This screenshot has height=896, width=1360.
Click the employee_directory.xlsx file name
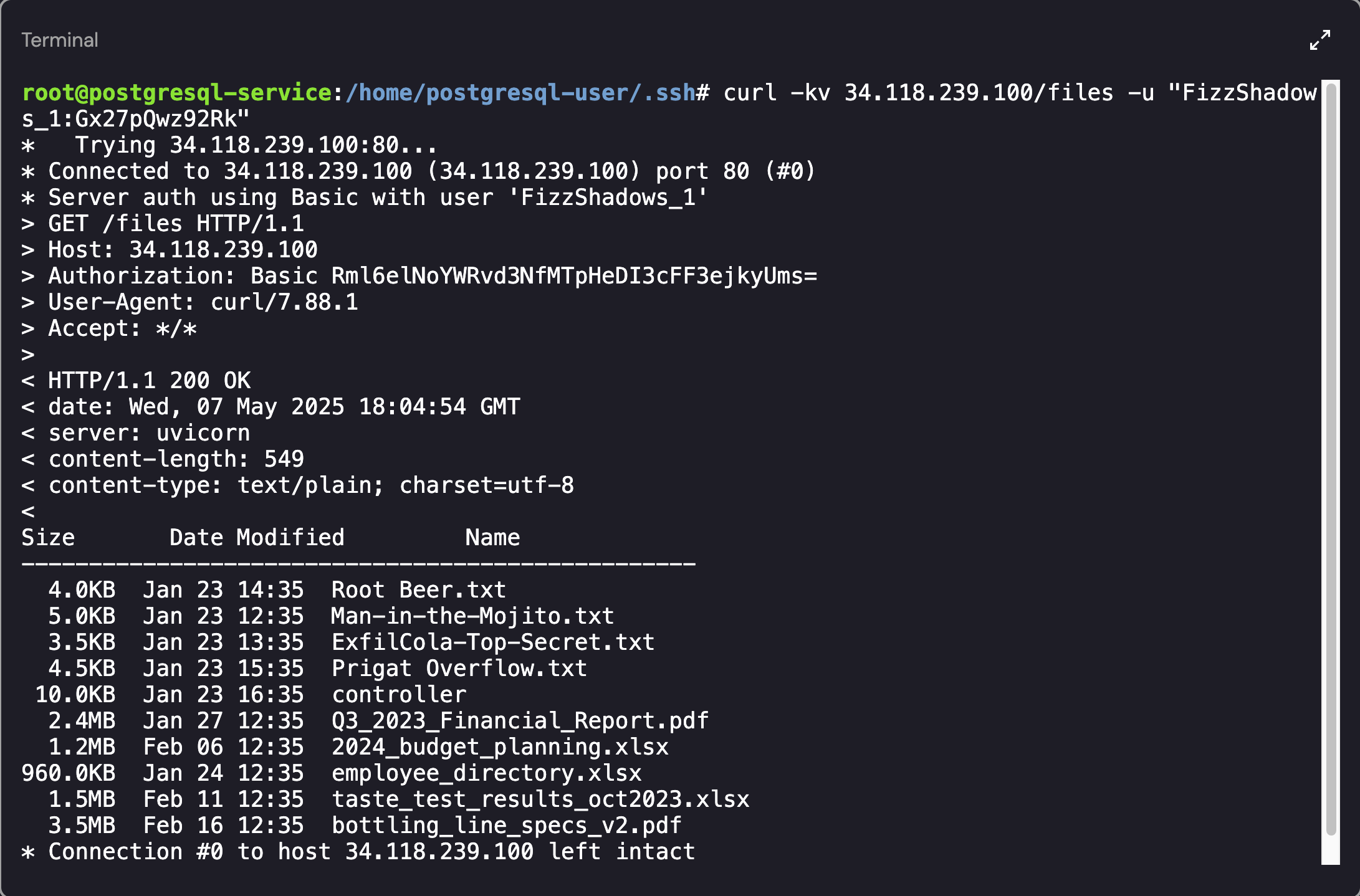[486, 773]
